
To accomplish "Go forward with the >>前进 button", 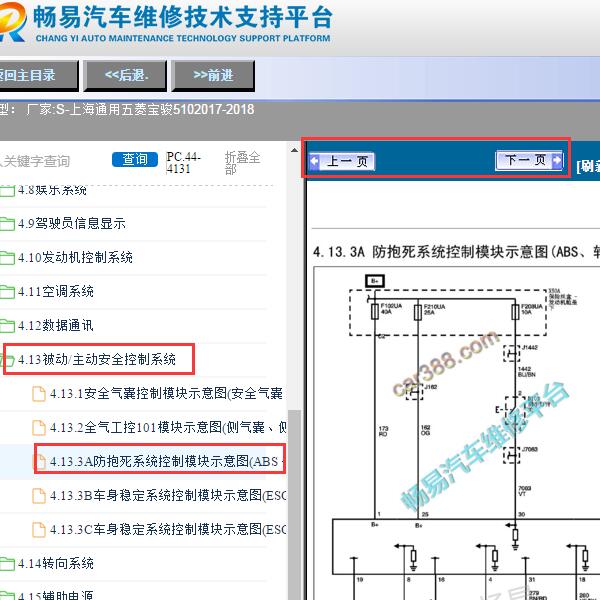I will point(213,75).
